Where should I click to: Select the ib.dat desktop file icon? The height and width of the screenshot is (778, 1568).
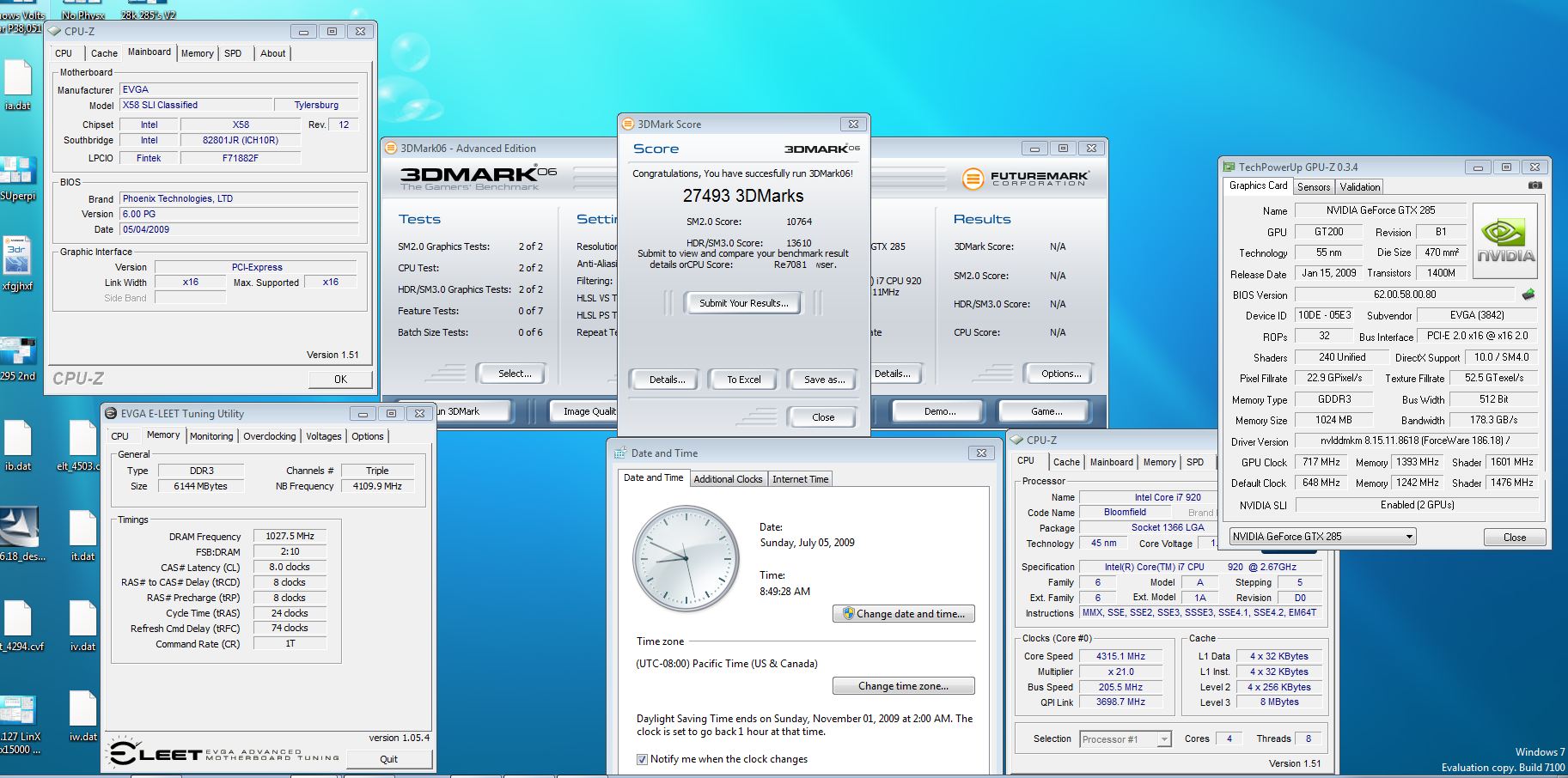pos(18,445)
